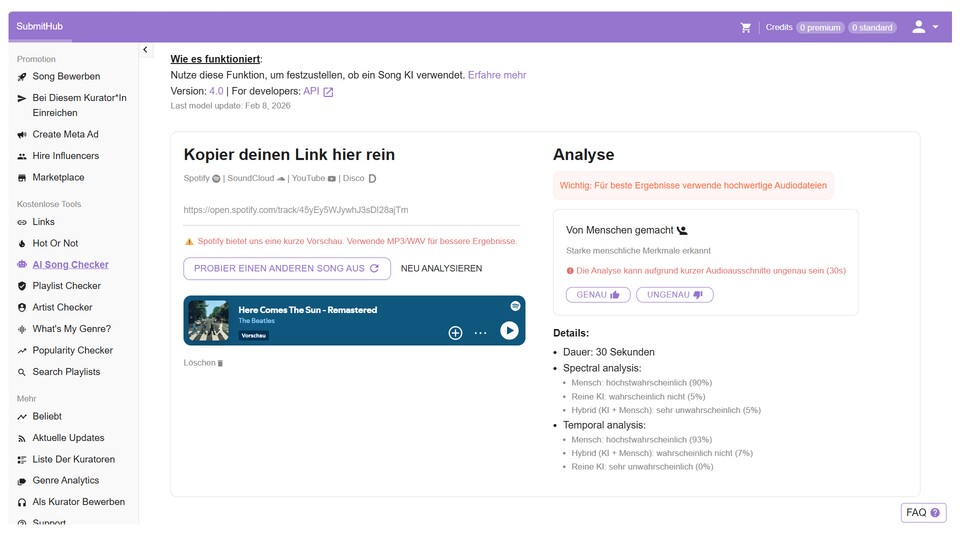Viewport: 960px width, 540px height.
Task: Click the AI Song Checker robot icon
Action: point(22,264)
